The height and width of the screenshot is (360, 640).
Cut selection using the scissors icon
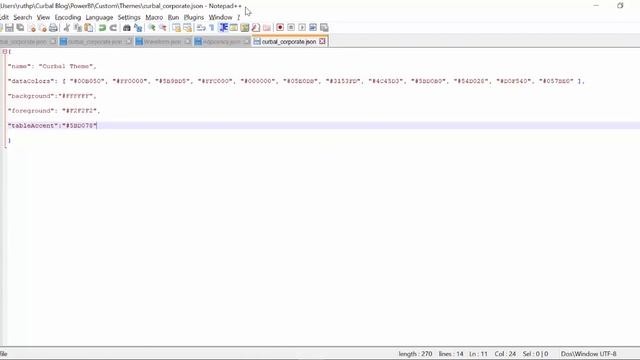tap(67, 28)
